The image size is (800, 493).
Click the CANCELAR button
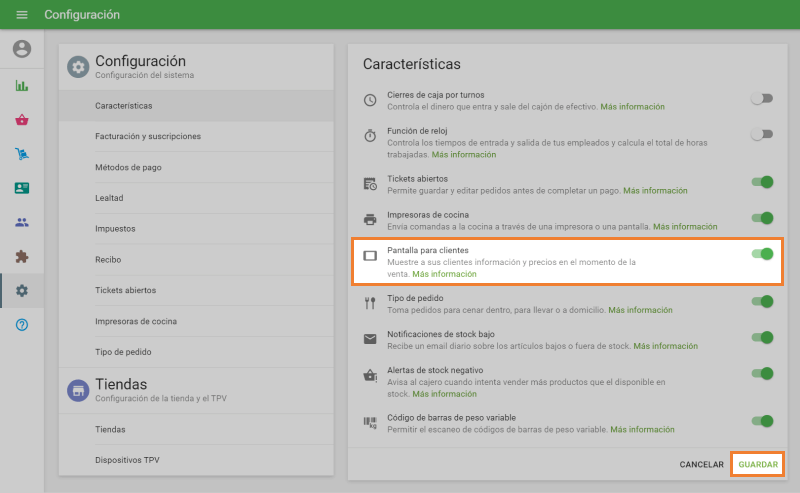point(701,465)
